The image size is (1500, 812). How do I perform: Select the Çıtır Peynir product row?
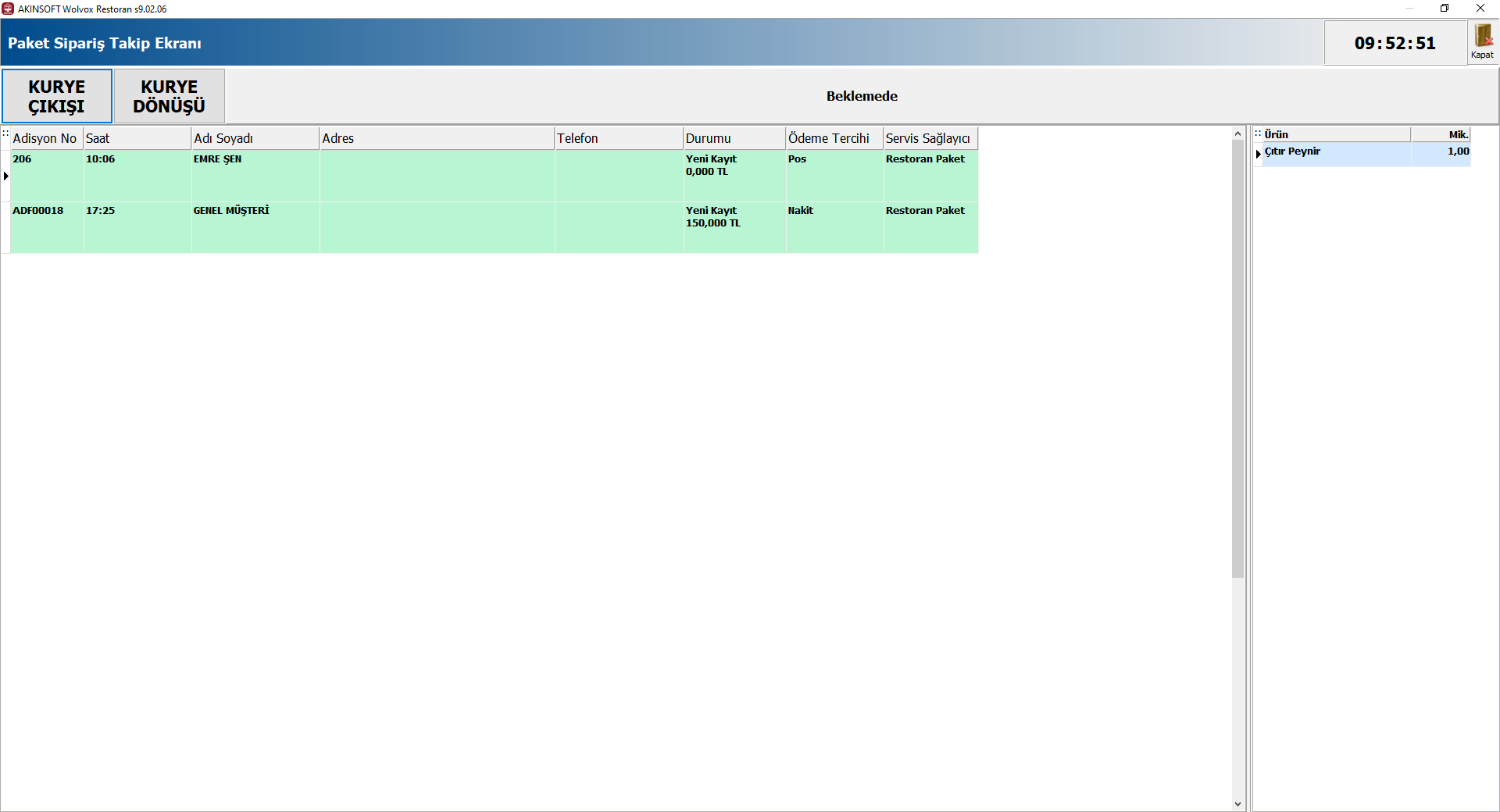tap(1367, 154)
